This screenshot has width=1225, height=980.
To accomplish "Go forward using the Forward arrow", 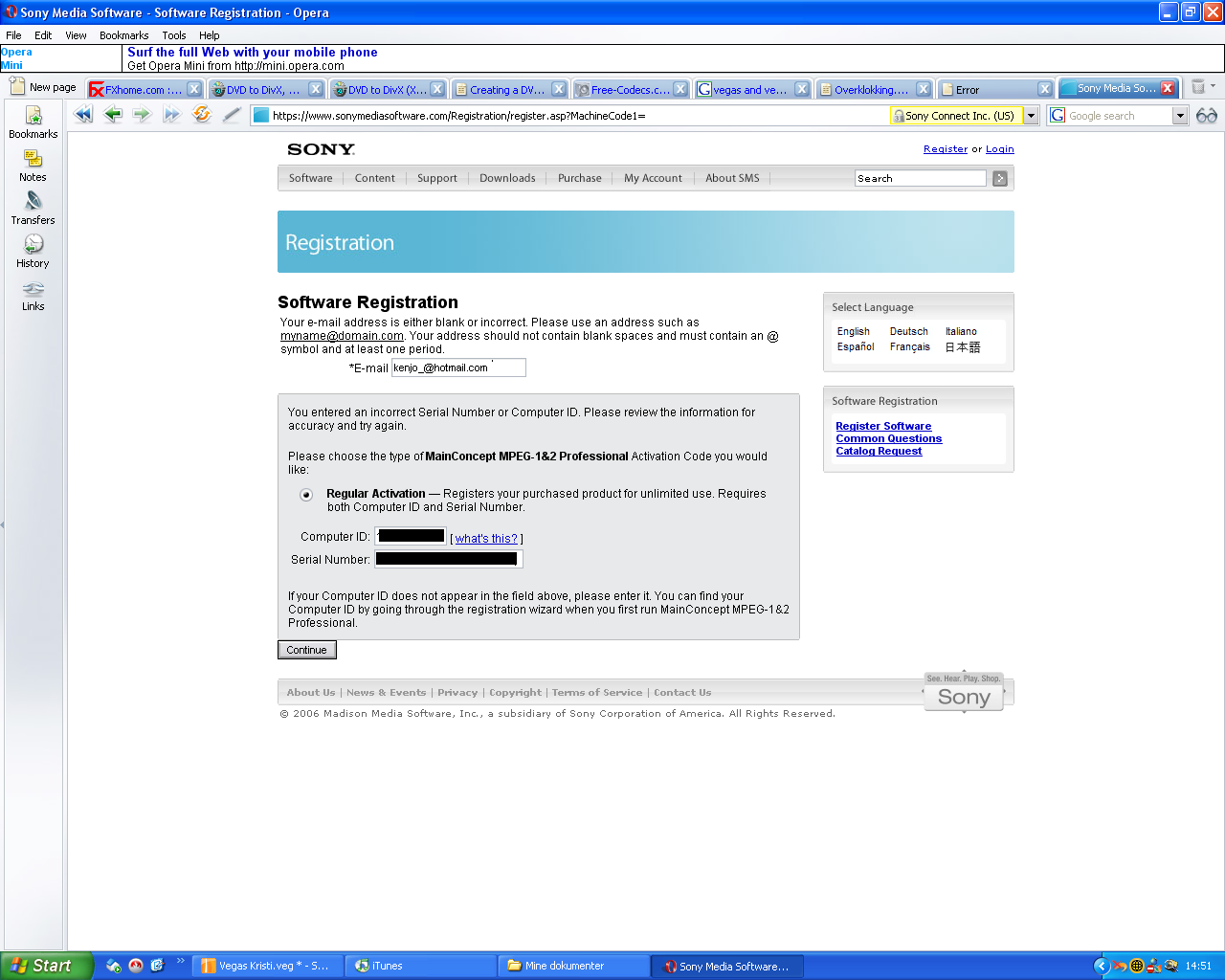I will coord(142,115).
